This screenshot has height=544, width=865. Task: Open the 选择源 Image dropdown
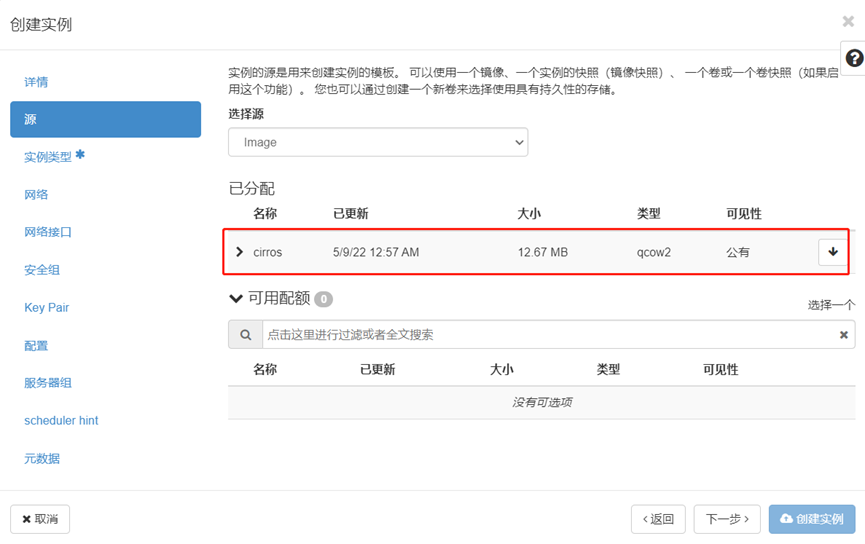pyautogui.click(x=378, y=142)
